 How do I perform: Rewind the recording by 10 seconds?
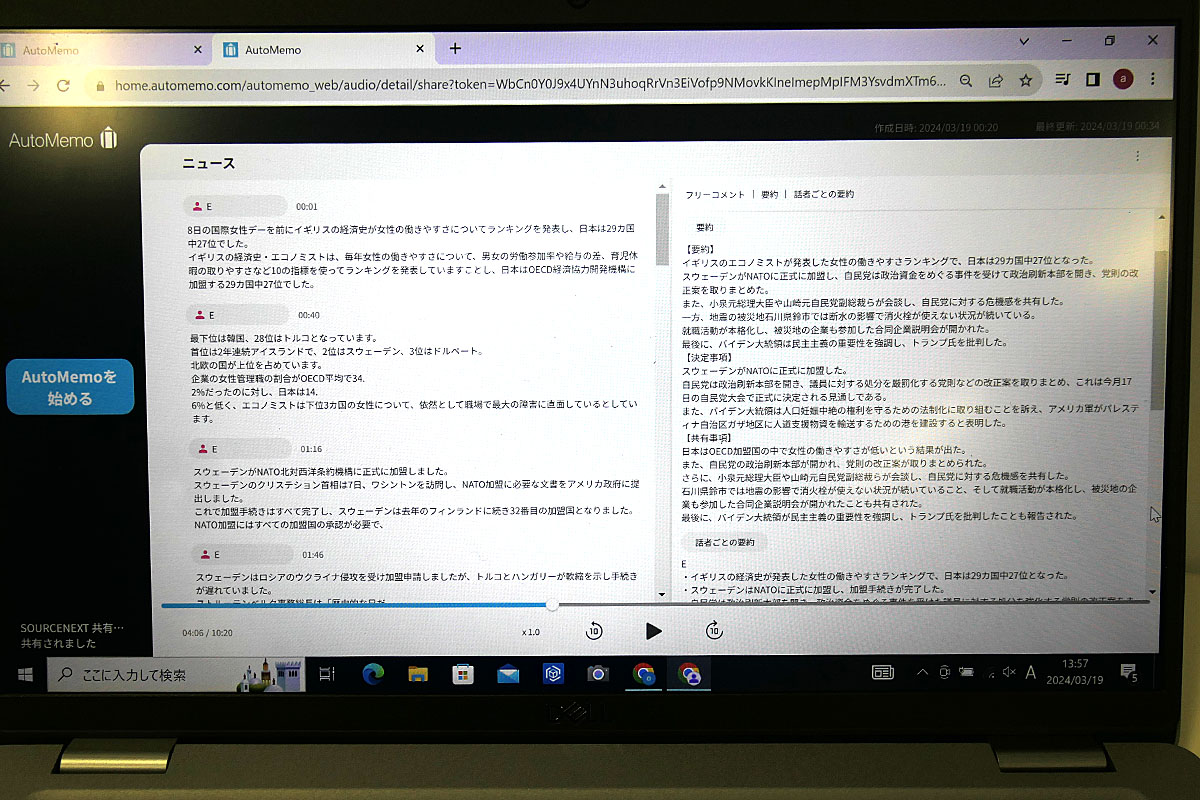click(594, 631)
